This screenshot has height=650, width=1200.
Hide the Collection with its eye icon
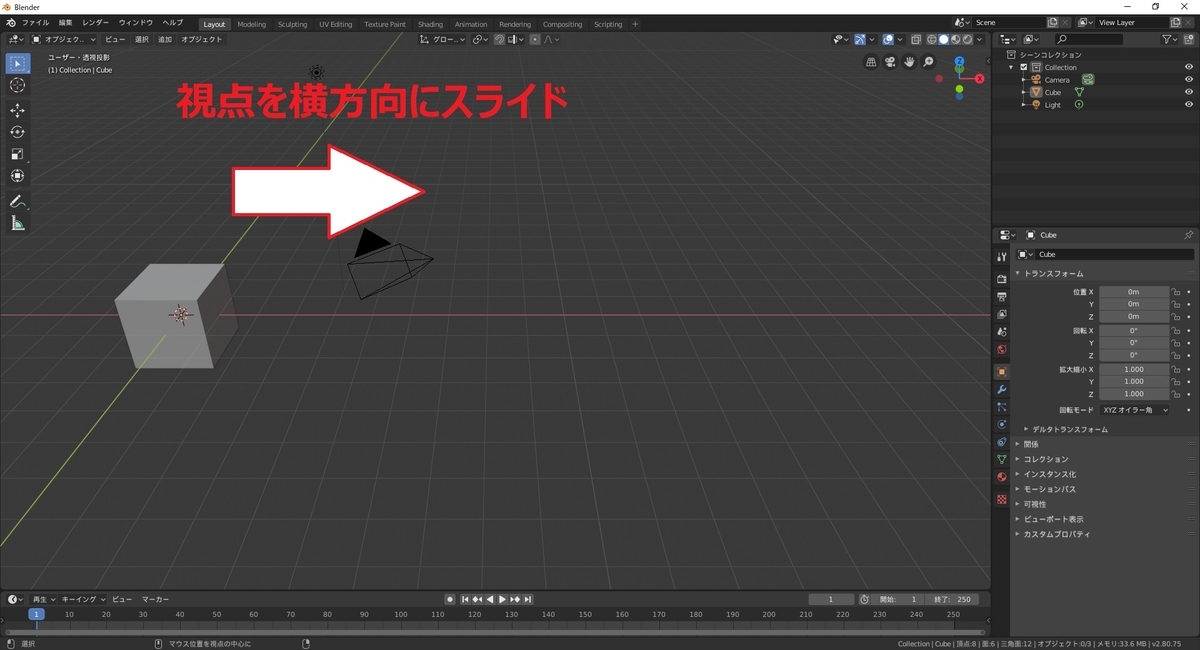coord(1189,67)
